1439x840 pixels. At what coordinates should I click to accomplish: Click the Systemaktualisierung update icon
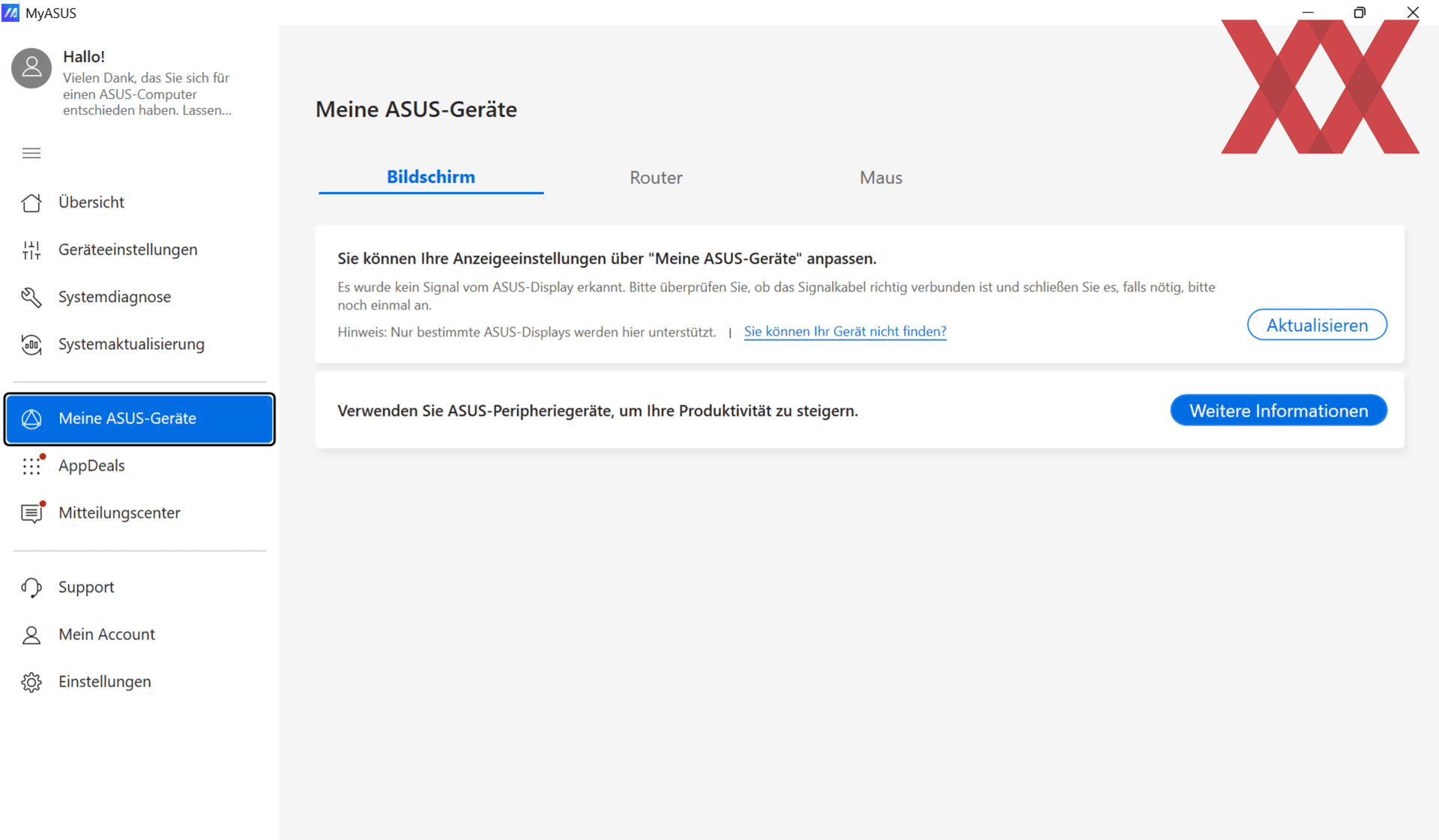31,345
